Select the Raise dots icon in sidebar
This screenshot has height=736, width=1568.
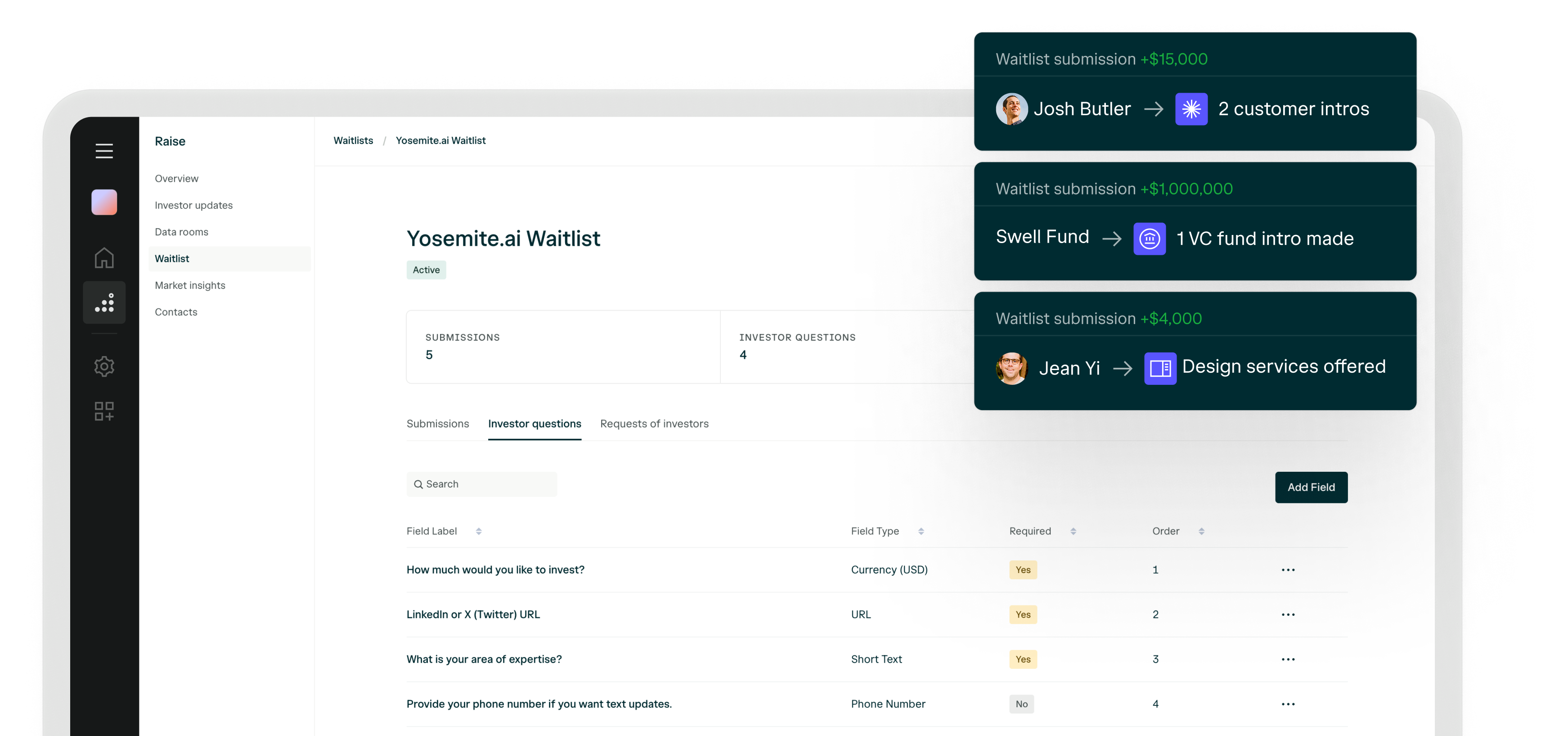point(104,303)
